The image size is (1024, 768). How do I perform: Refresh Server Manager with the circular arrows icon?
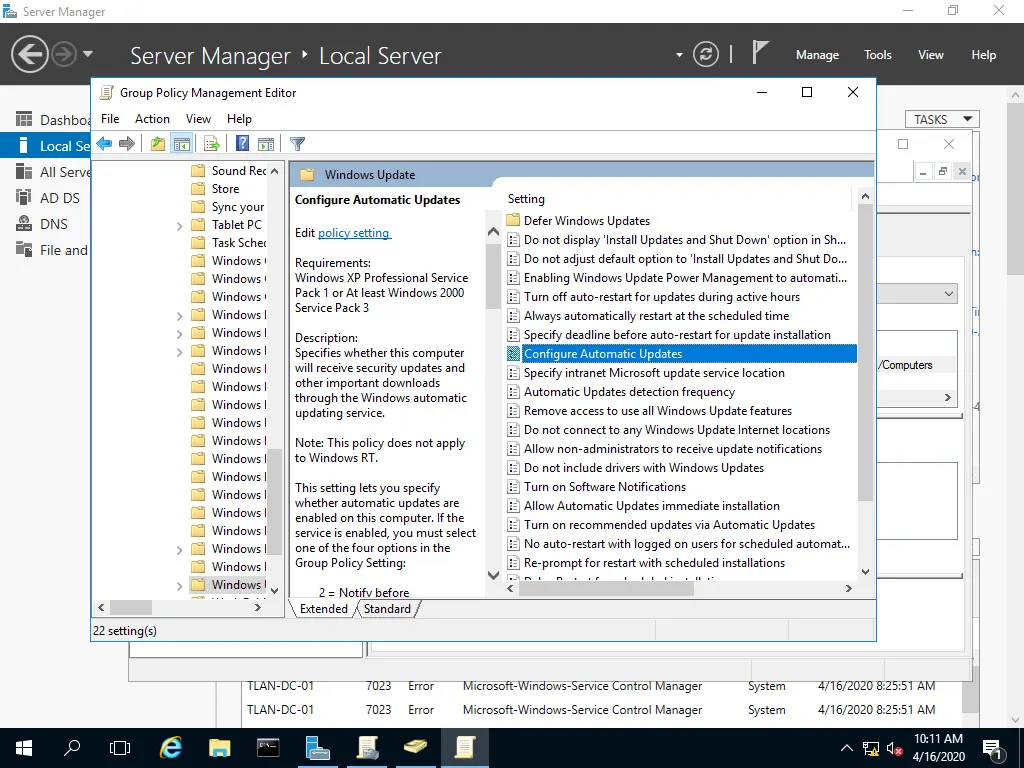(705, 54)
